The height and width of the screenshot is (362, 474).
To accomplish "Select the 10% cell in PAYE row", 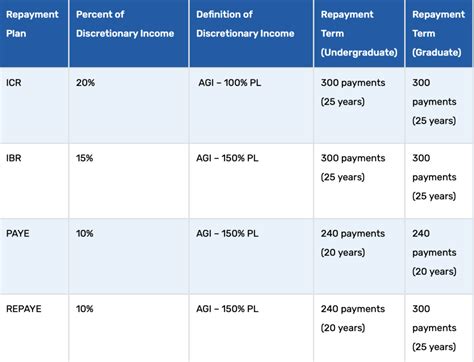I will 129,257.
